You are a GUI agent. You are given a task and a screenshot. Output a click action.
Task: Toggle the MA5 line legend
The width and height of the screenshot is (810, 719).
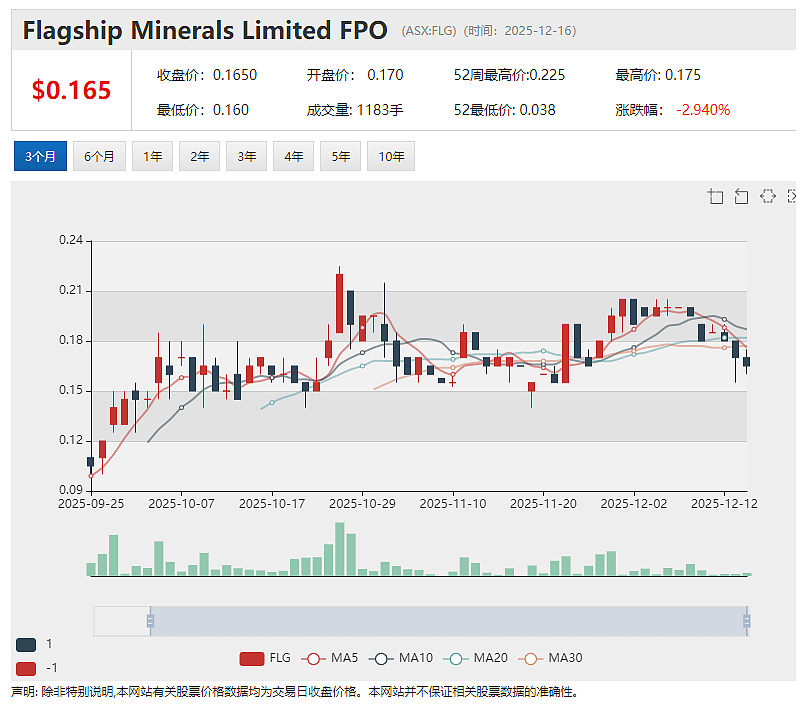pos(330,659)
